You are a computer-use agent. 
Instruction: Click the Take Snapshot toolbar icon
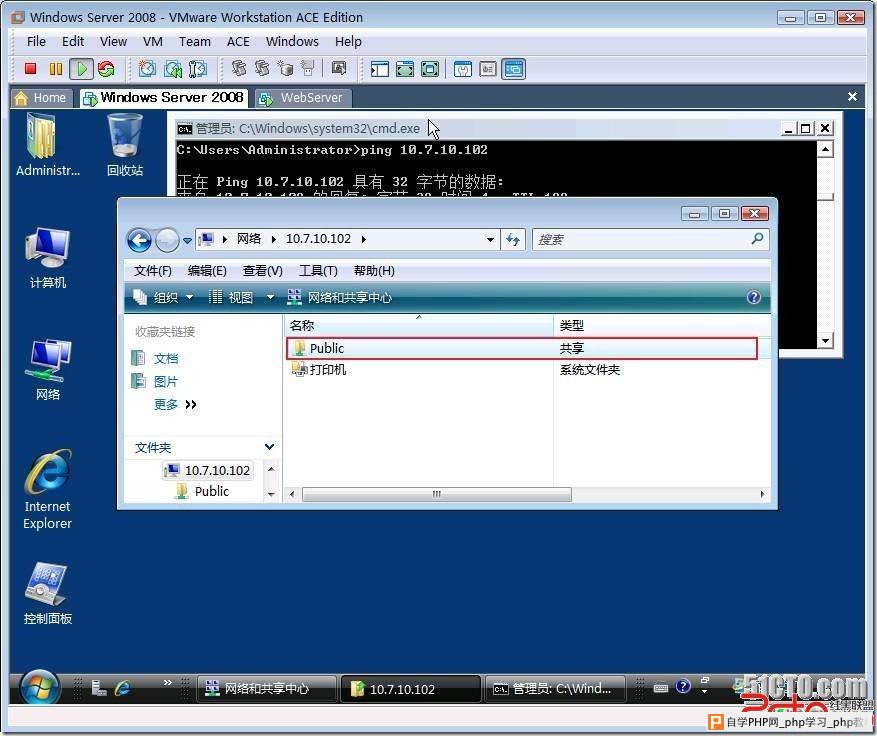[x=148, y=69]
